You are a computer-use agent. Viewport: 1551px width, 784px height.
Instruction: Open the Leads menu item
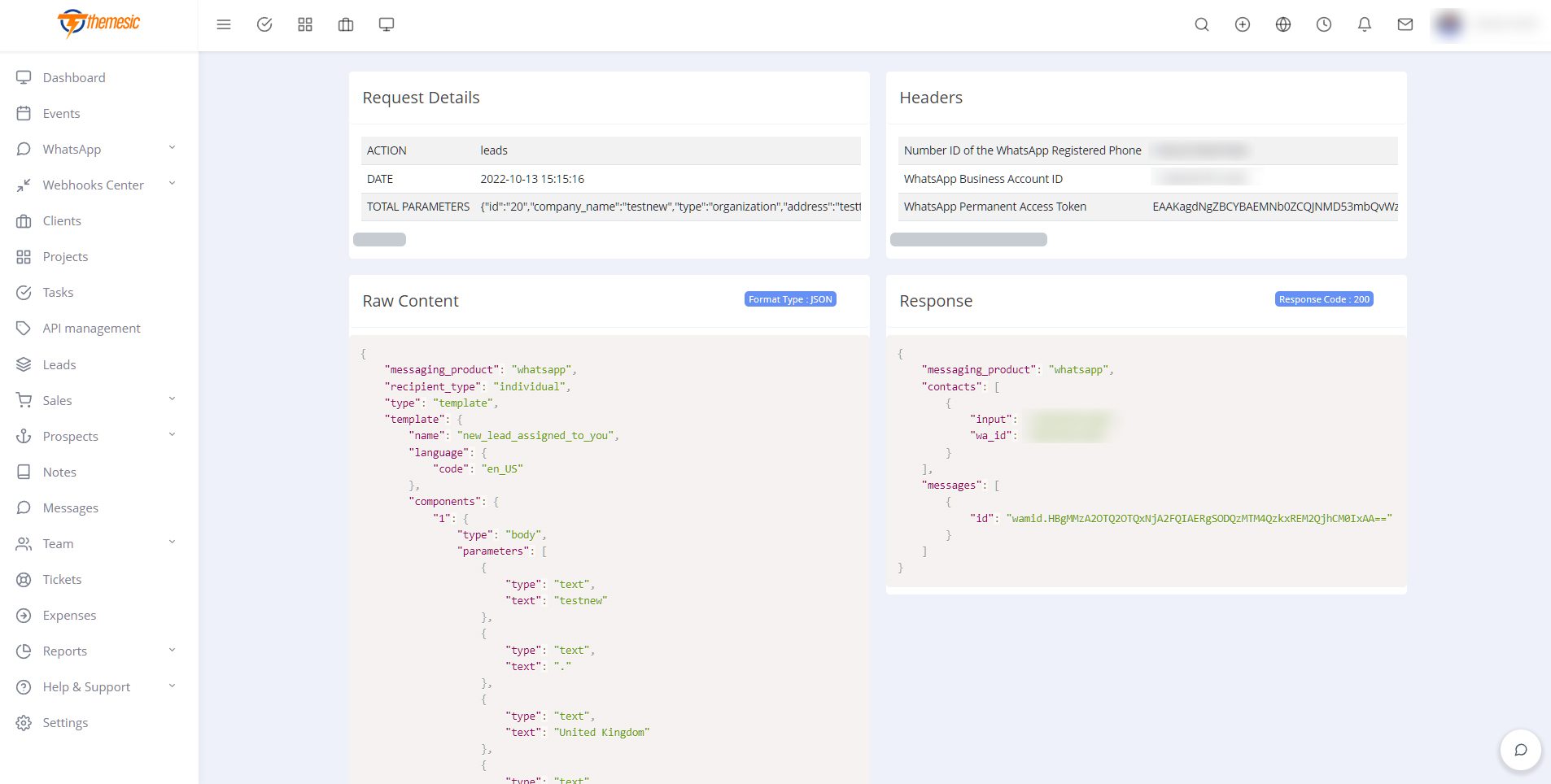[59, 364]
